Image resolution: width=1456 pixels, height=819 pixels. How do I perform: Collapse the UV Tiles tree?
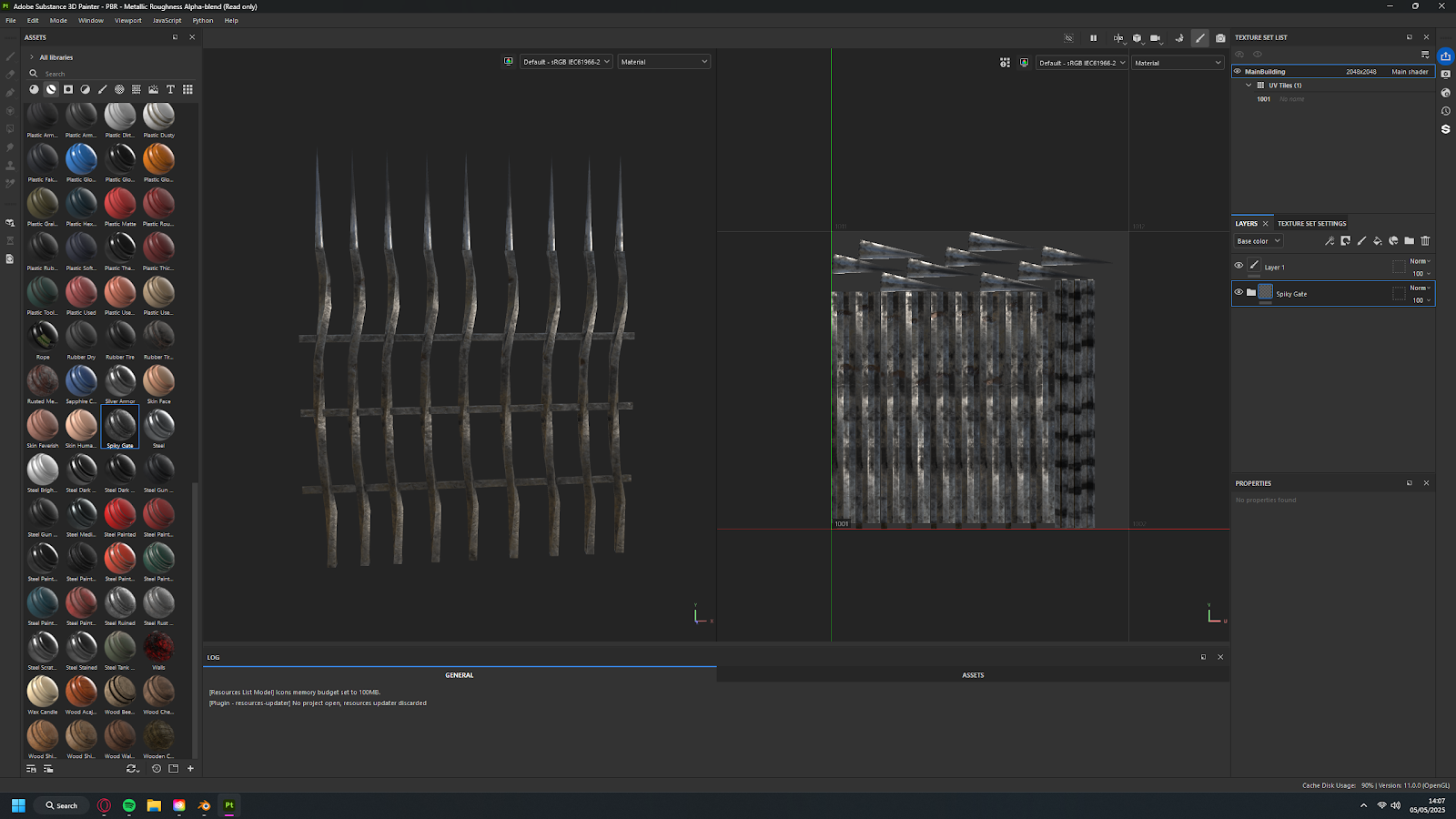pyautogui.click(x=1249, y=86)
